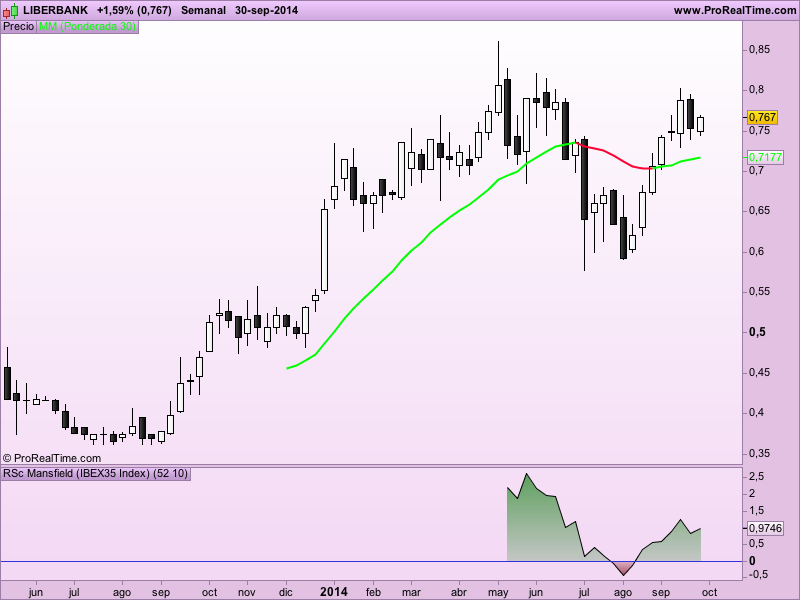Viewport: 800px width, 600px height.
Task: Click the 0,9746 Mansfield value tag
Action: coord(765,528)
